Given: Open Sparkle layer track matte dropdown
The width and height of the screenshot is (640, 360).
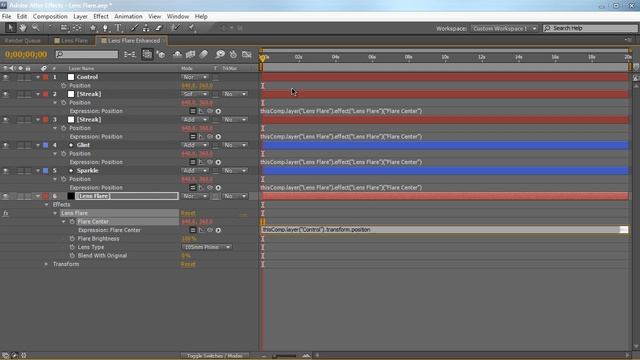Looking at the screenshot, I should pos(235,171).
